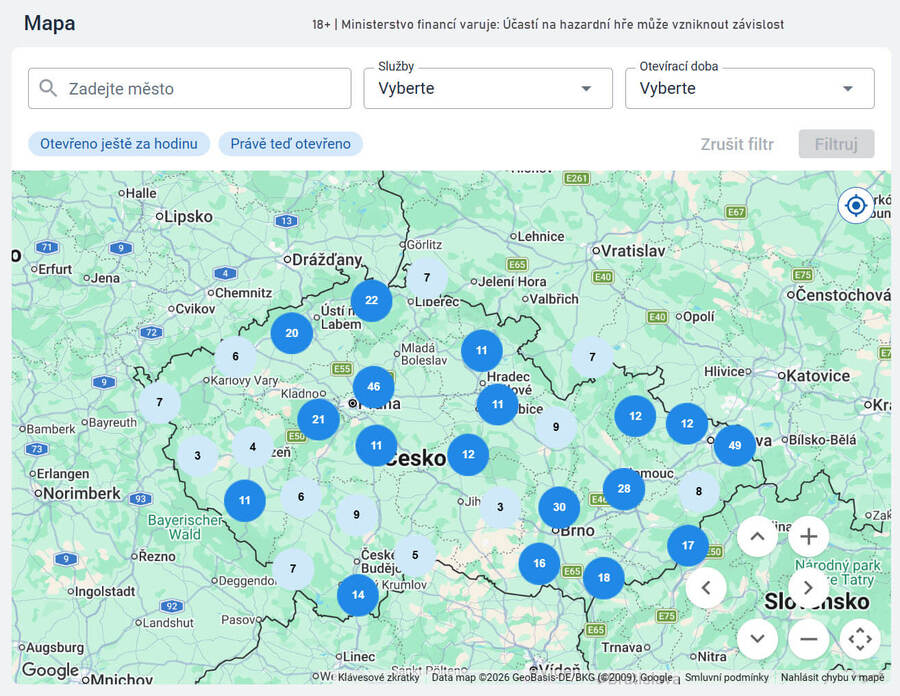Click the 'Slovensko' country label on the map

[817, 602]
